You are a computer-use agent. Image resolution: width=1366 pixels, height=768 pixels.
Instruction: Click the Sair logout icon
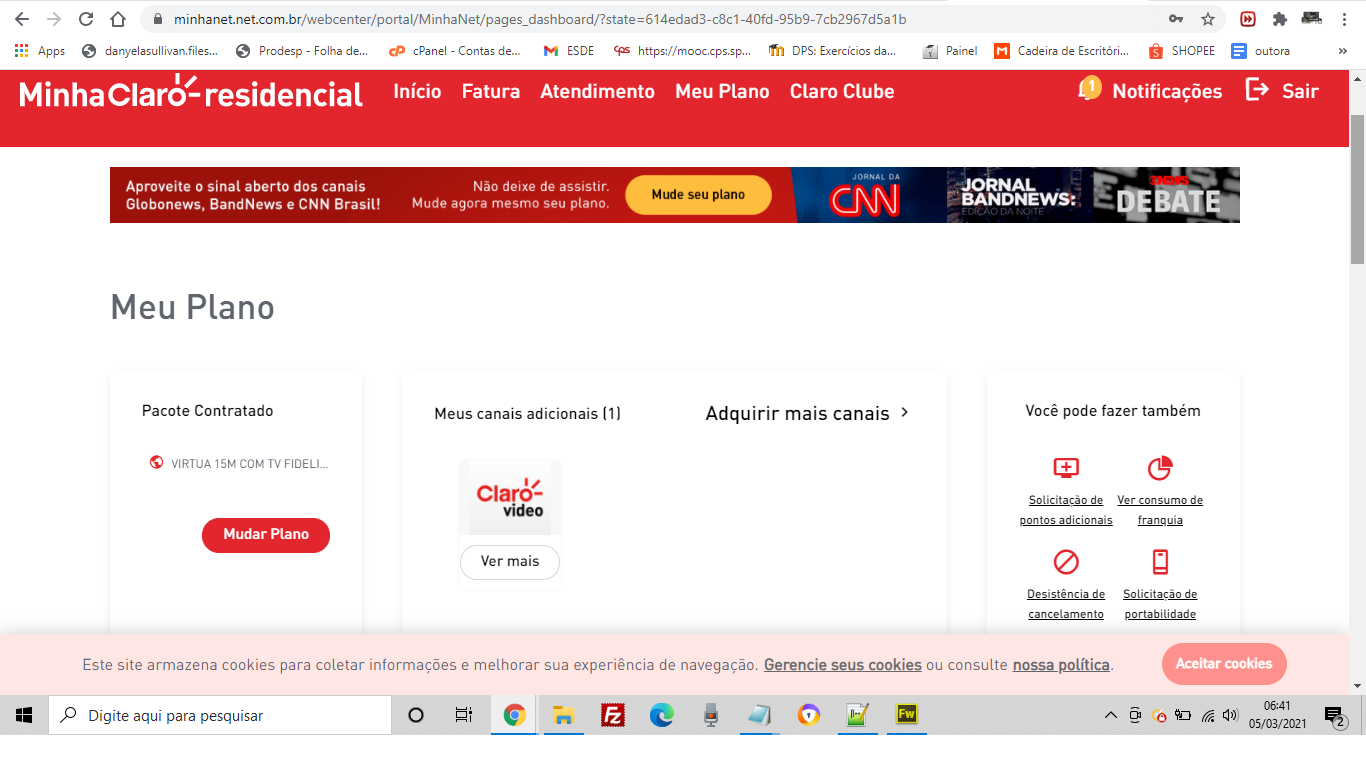[x=1256, y=90]
